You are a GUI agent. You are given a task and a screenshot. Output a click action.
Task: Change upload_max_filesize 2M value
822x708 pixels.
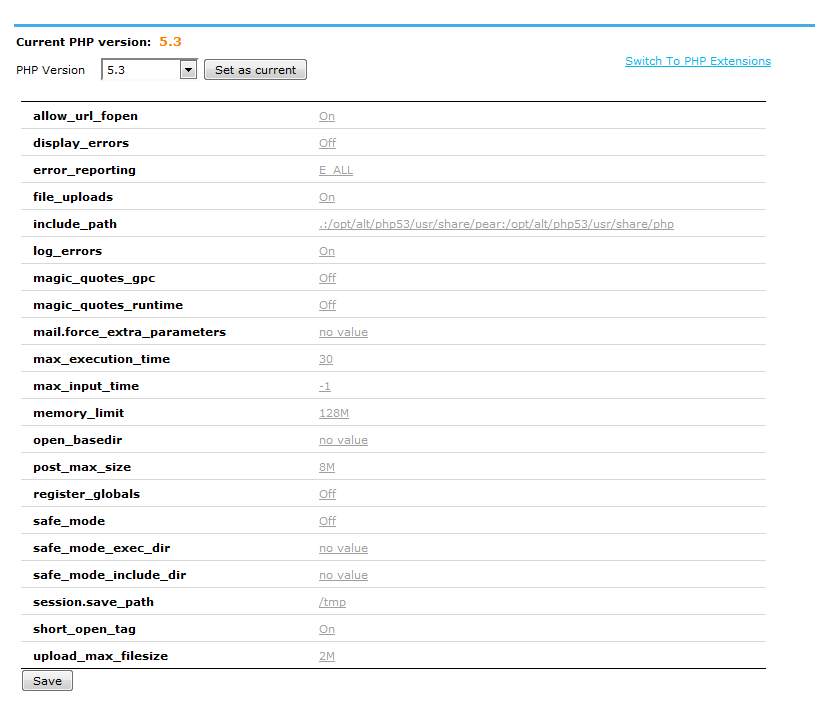327,656
